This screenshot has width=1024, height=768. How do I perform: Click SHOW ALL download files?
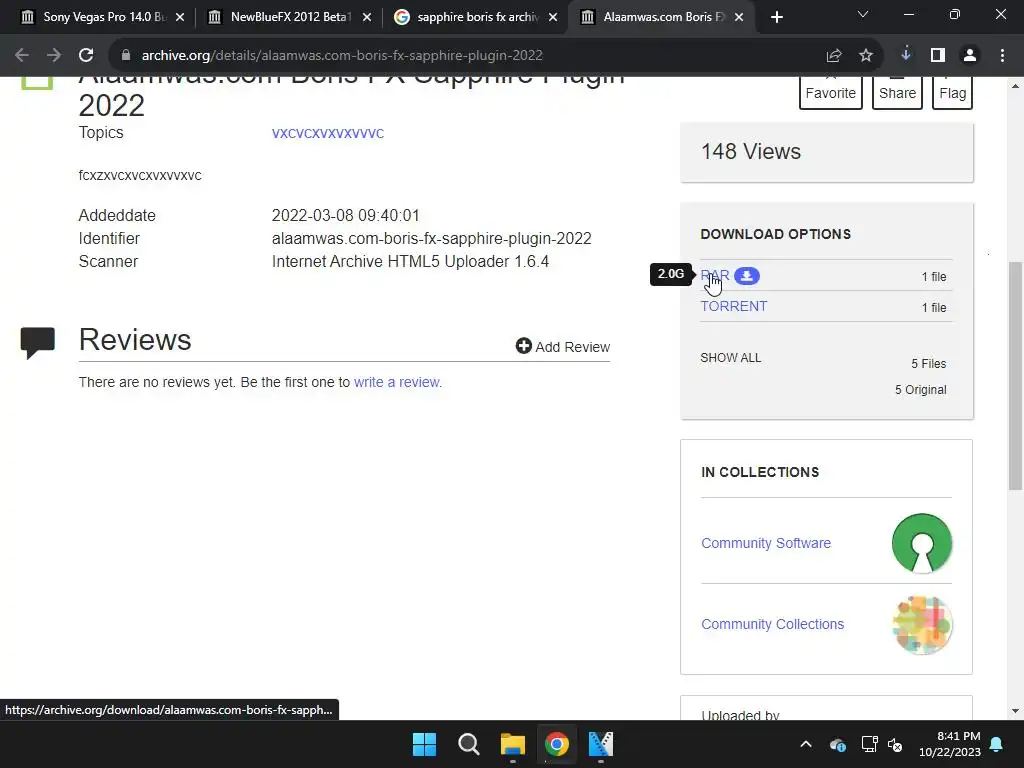731,358
